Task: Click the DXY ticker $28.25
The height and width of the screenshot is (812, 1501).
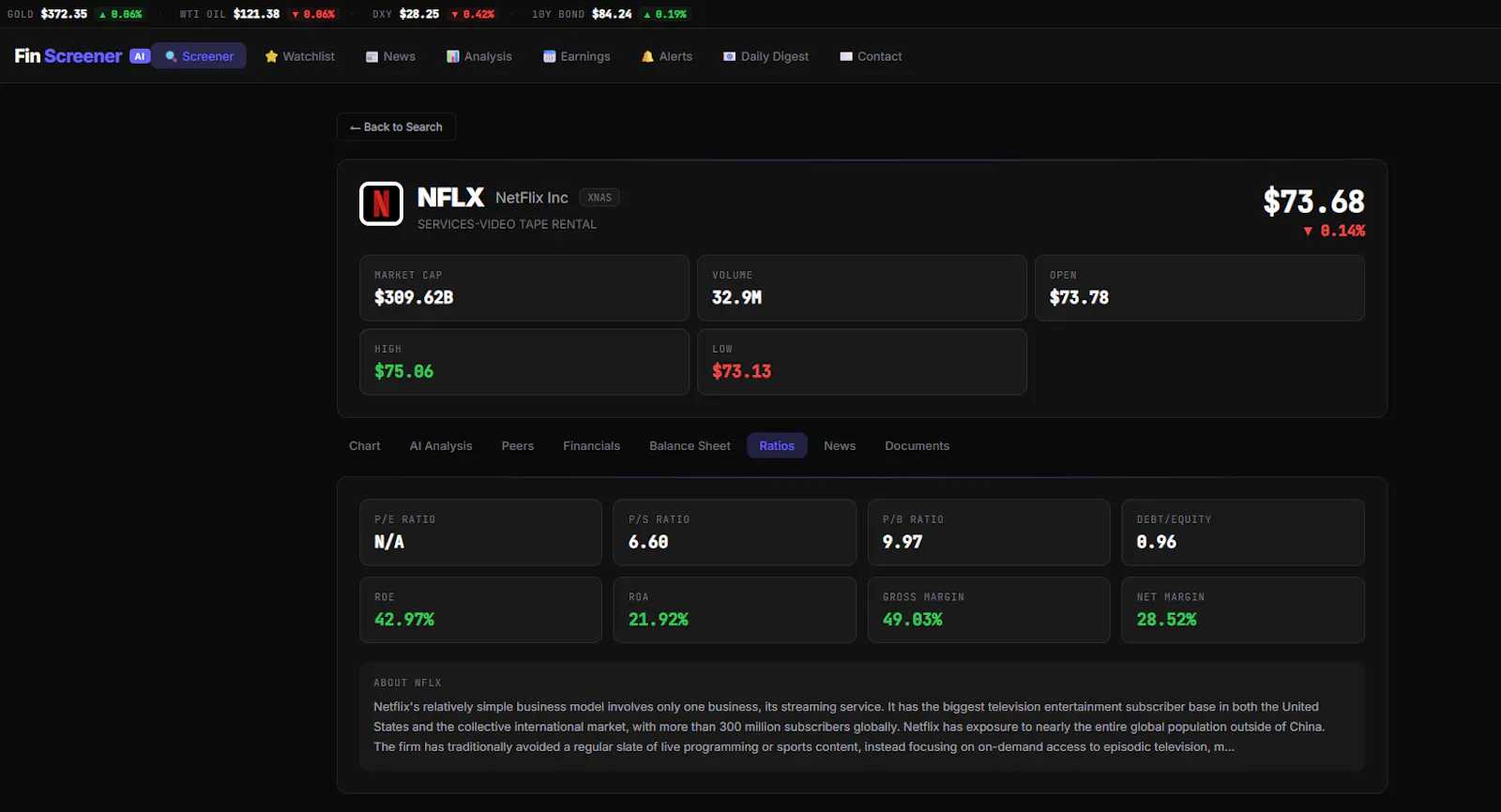Action: (x=419, y=14)
